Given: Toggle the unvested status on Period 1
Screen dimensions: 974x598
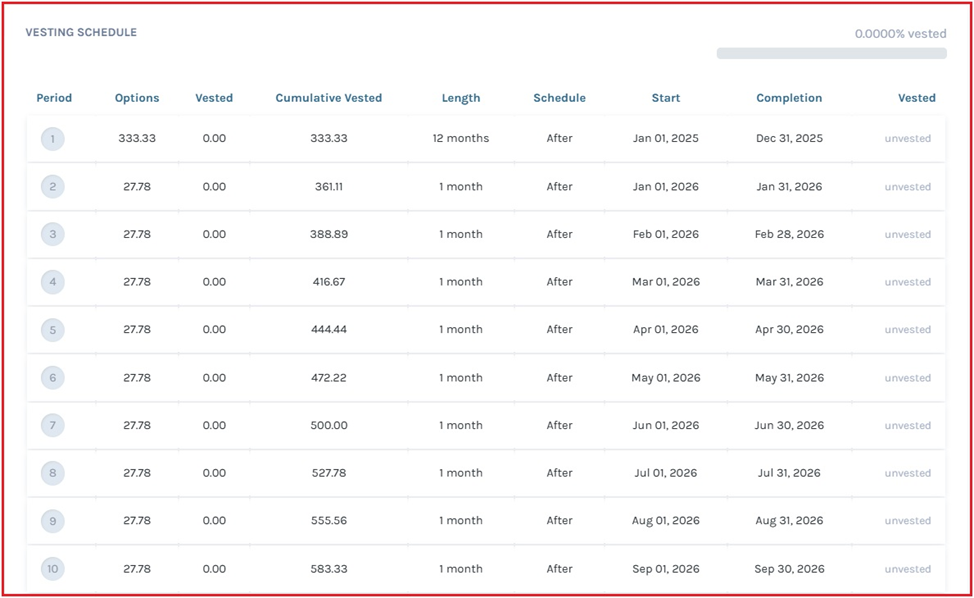Looking at the screenshot, I should pos(907,138).
